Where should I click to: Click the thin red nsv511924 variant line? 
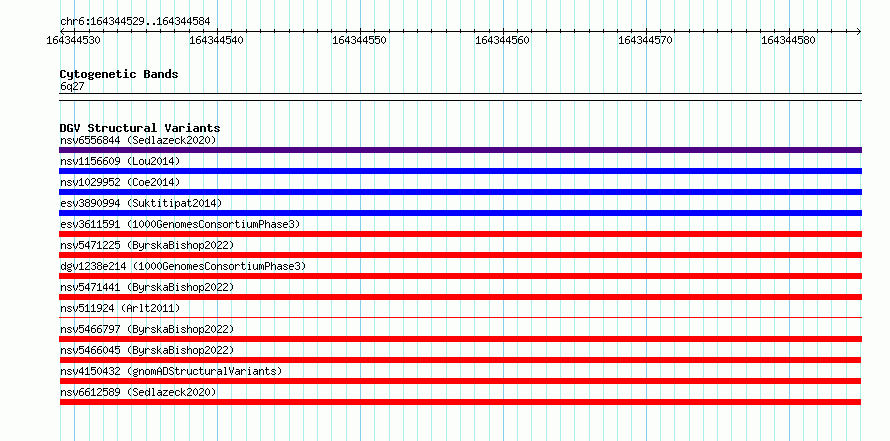(460, 318)
